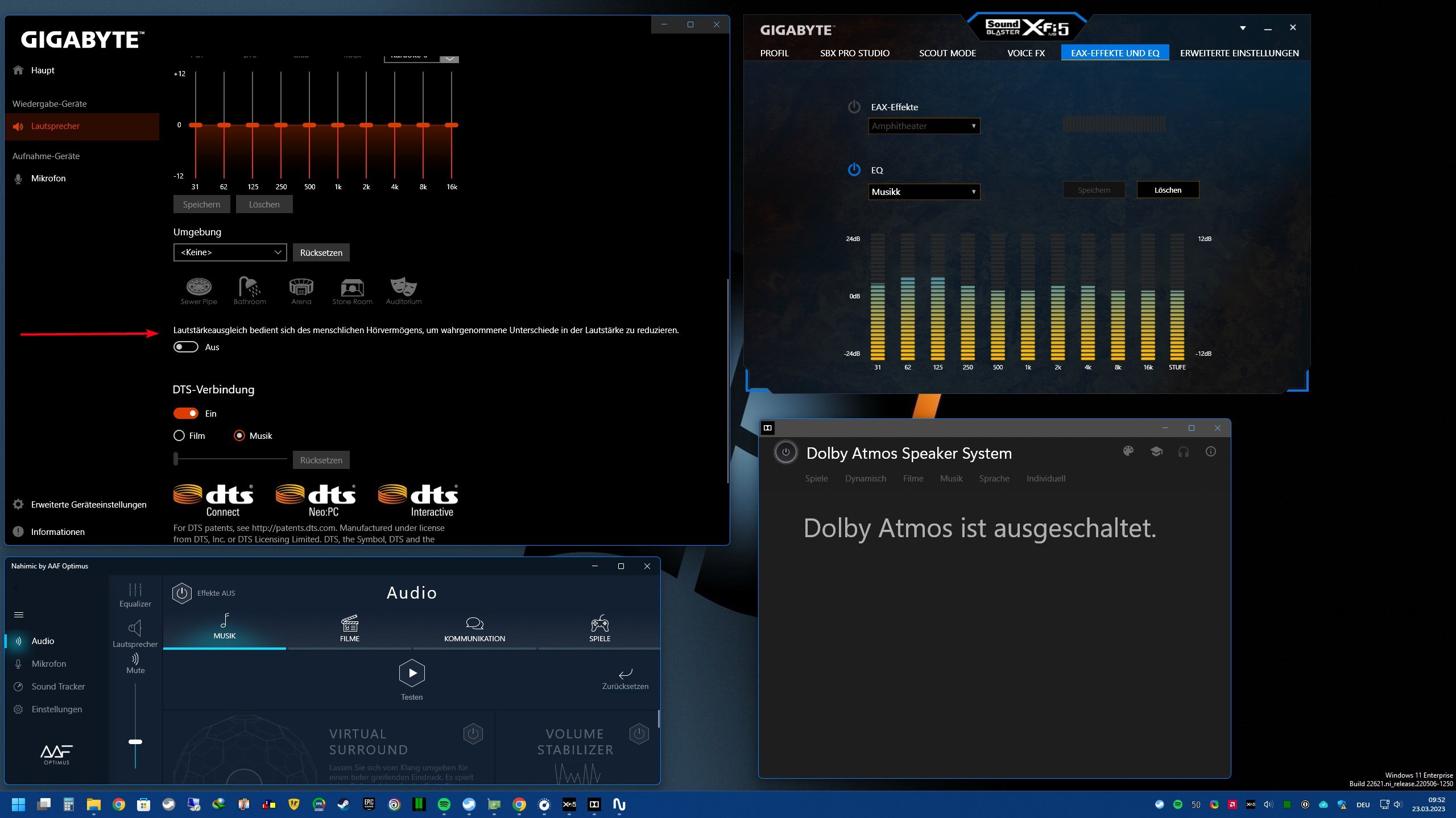Select the Film radio button
This screenshot has width=1456, height=818.
(179, 435)
